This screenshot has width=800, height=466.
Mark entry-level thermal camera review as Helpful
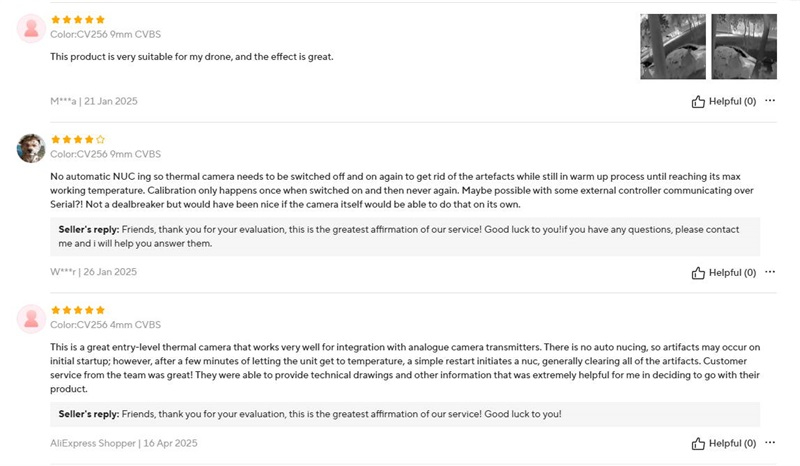(724, 444)
